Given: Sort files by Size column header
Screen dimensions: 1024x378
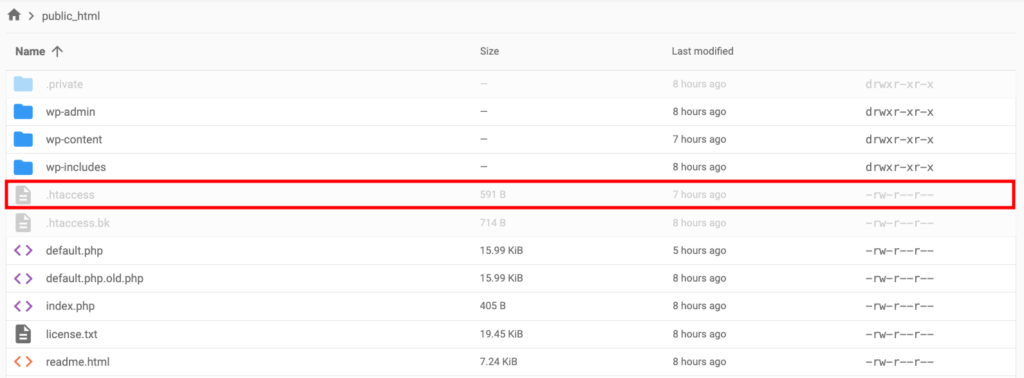Looking at the screenshot, I should [489, 51].
